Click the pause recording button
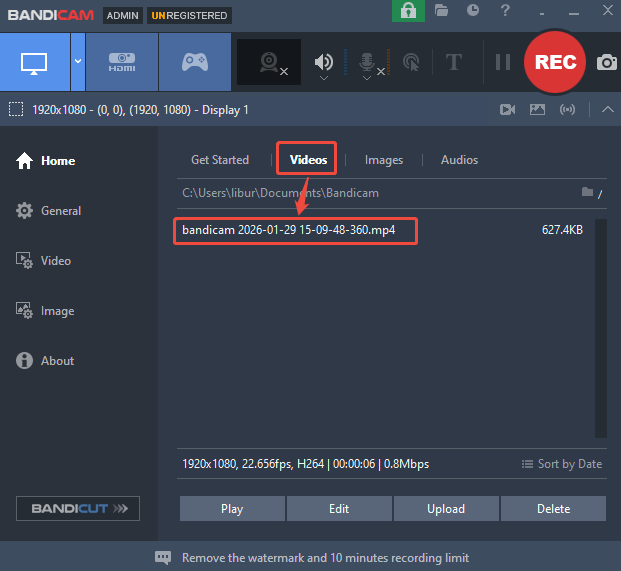Image resolution: width=621 pixels, height=571 pixels. point(503,62)
